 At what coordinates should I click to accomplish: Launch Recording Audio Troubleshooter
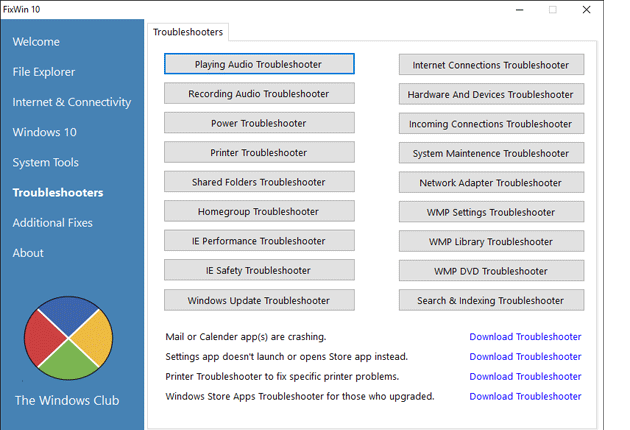[259, 93]
